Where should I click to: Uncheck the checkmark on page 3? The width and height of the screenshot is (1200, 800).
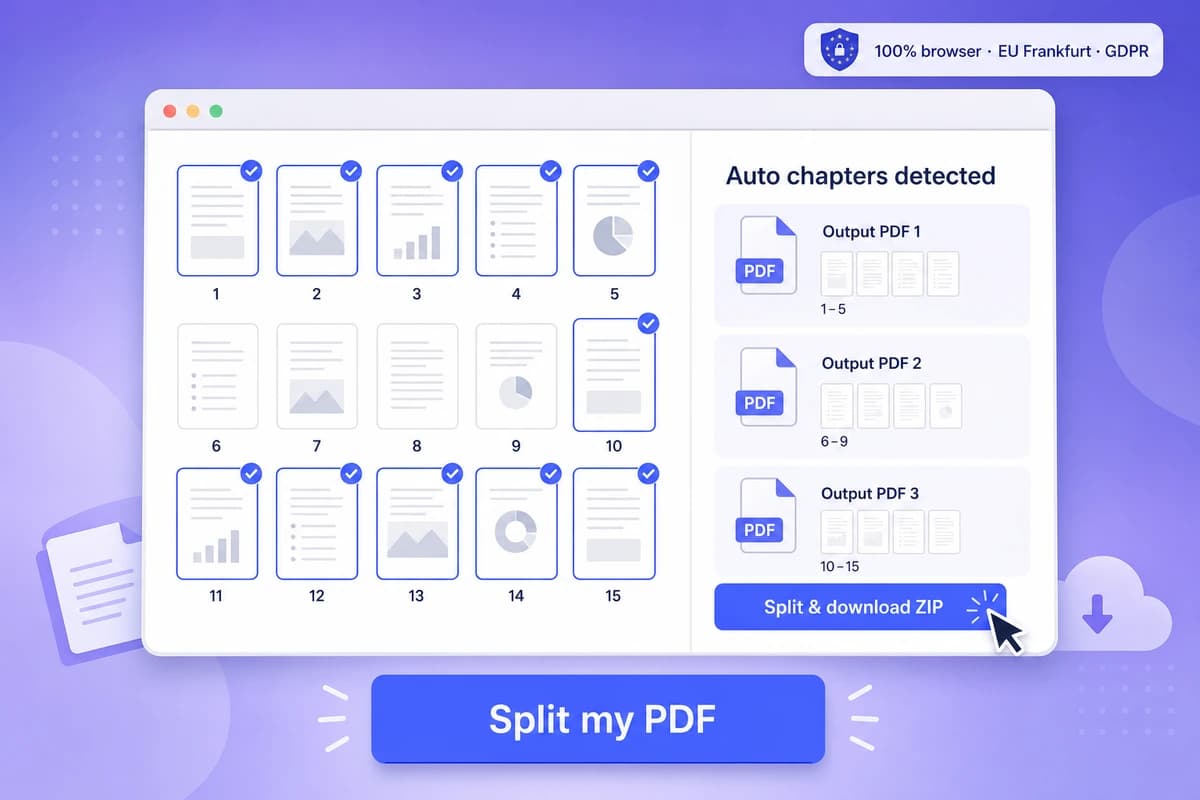pyautogui.click(x=451, y=171)
